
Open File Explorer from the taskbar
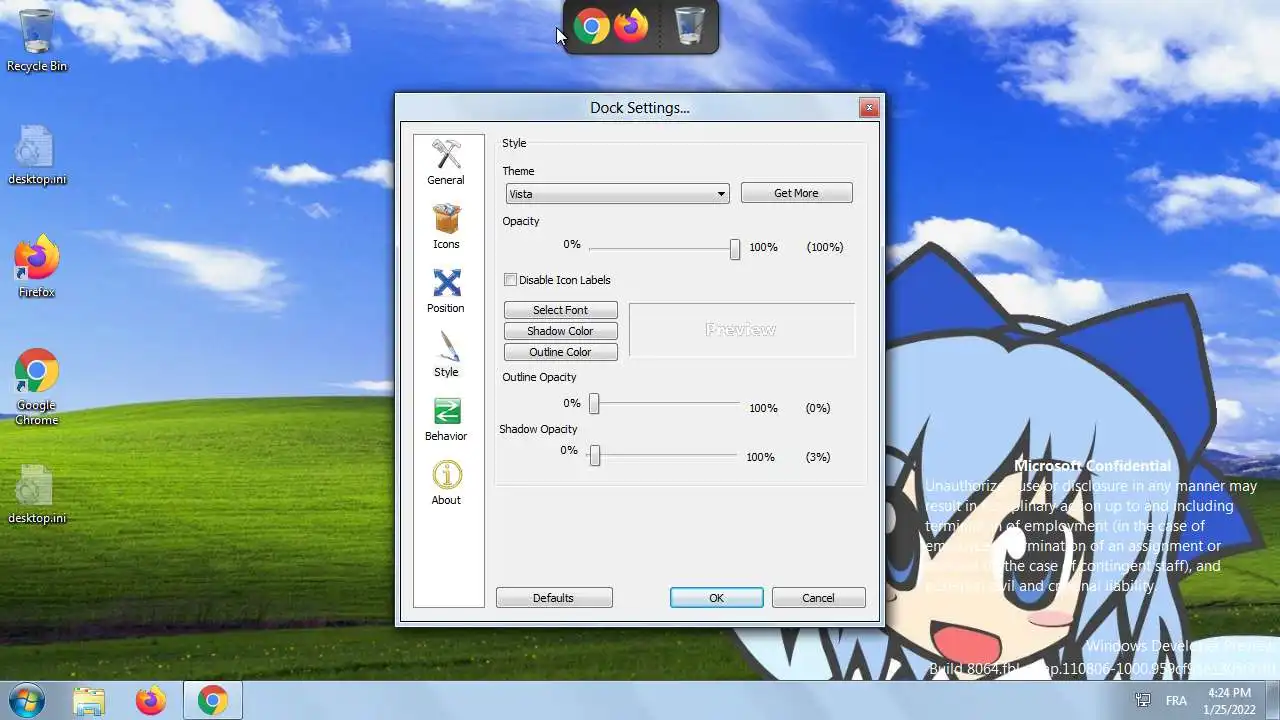(x=89, y=701)
